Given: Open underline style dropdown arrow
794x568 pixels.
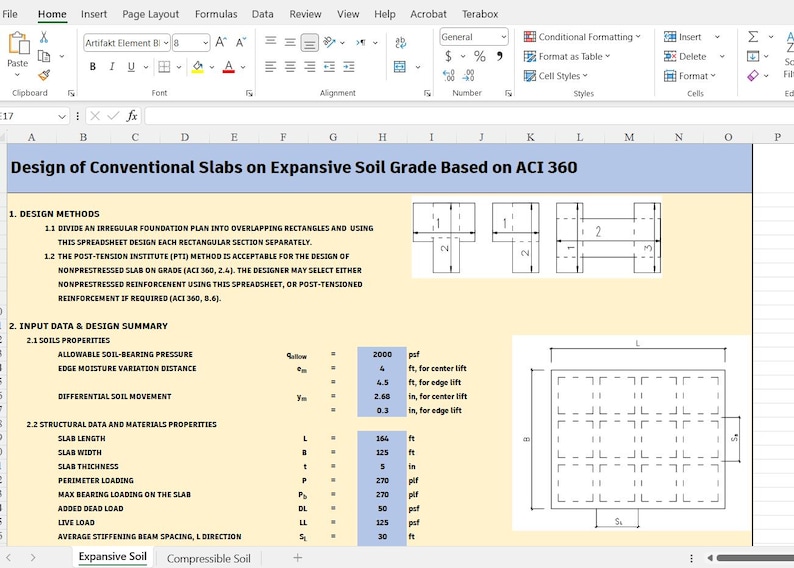Looking at the screenshot, I should (x=146, y=67).
